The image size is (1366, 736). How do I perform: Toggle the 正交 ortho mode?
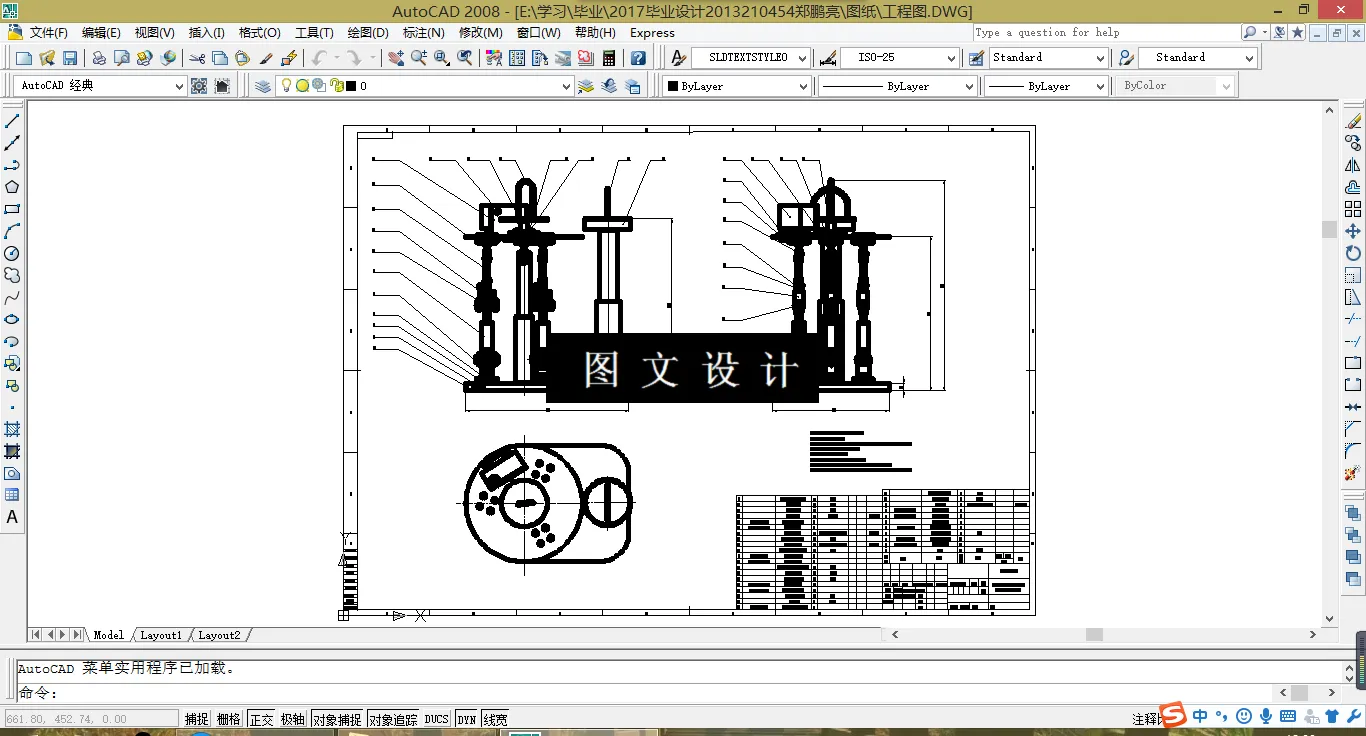(261, 719)
